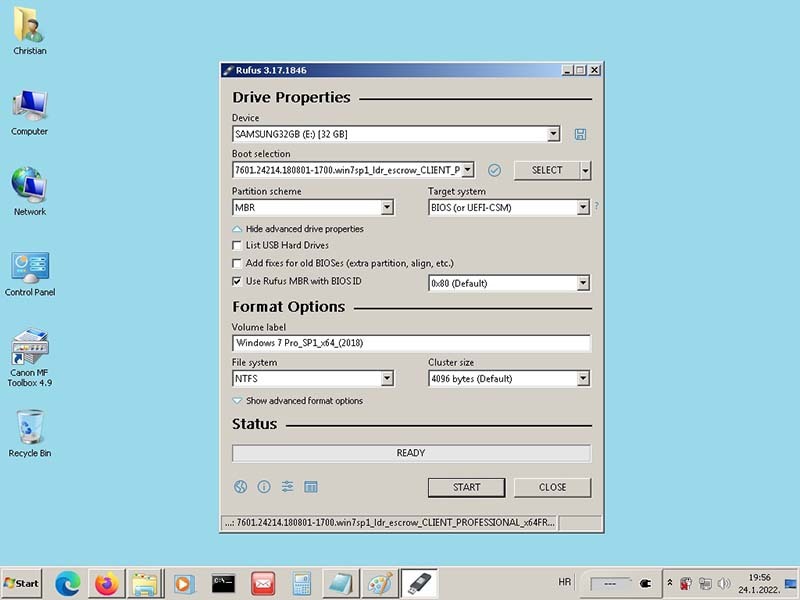Uncheck Use Rufus MBR with BIOS ID
800x600 pixels.
pos(237,282)
